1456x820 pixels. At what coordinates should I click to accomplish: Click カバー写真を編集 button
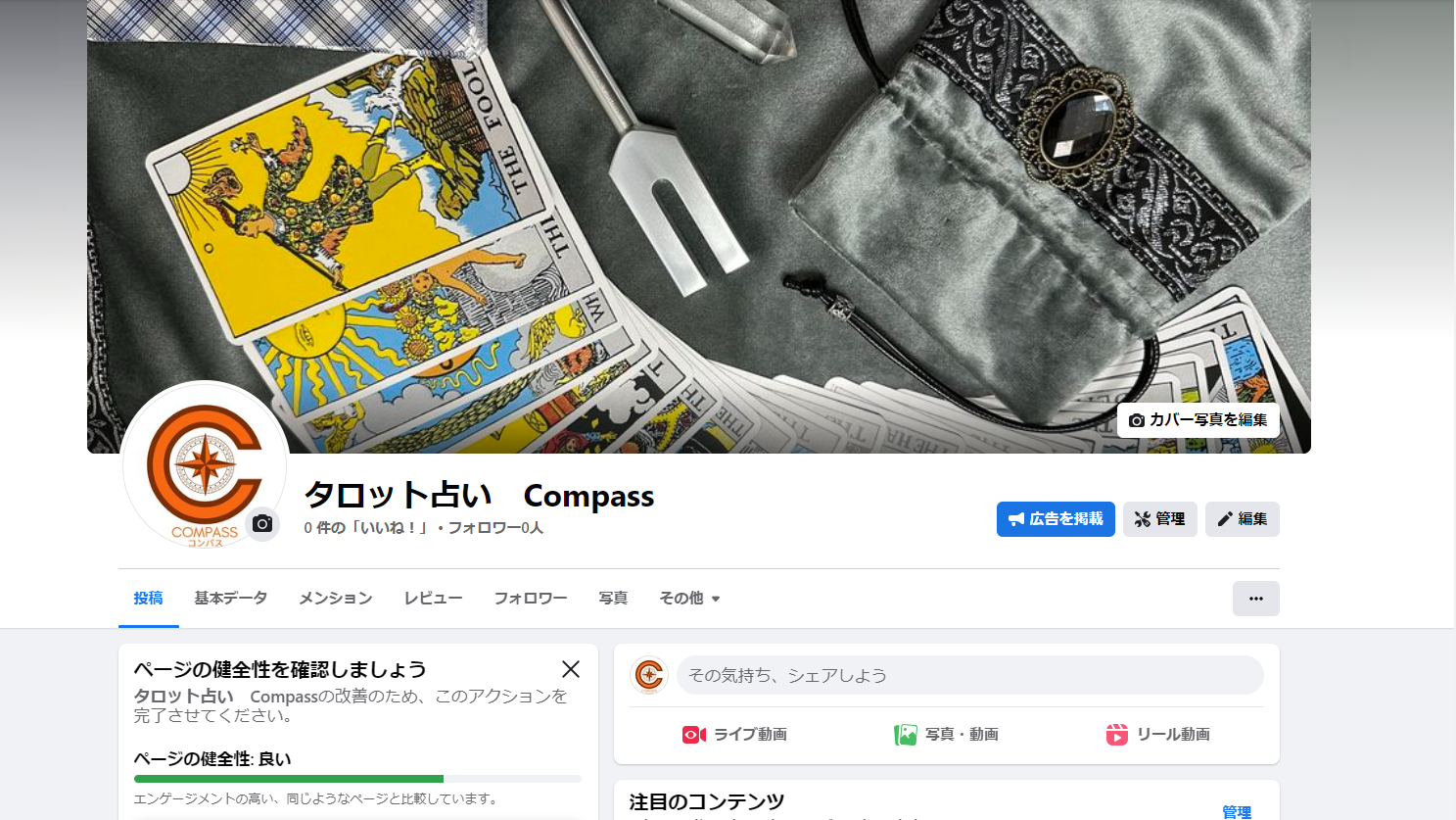click(1198, 420)
